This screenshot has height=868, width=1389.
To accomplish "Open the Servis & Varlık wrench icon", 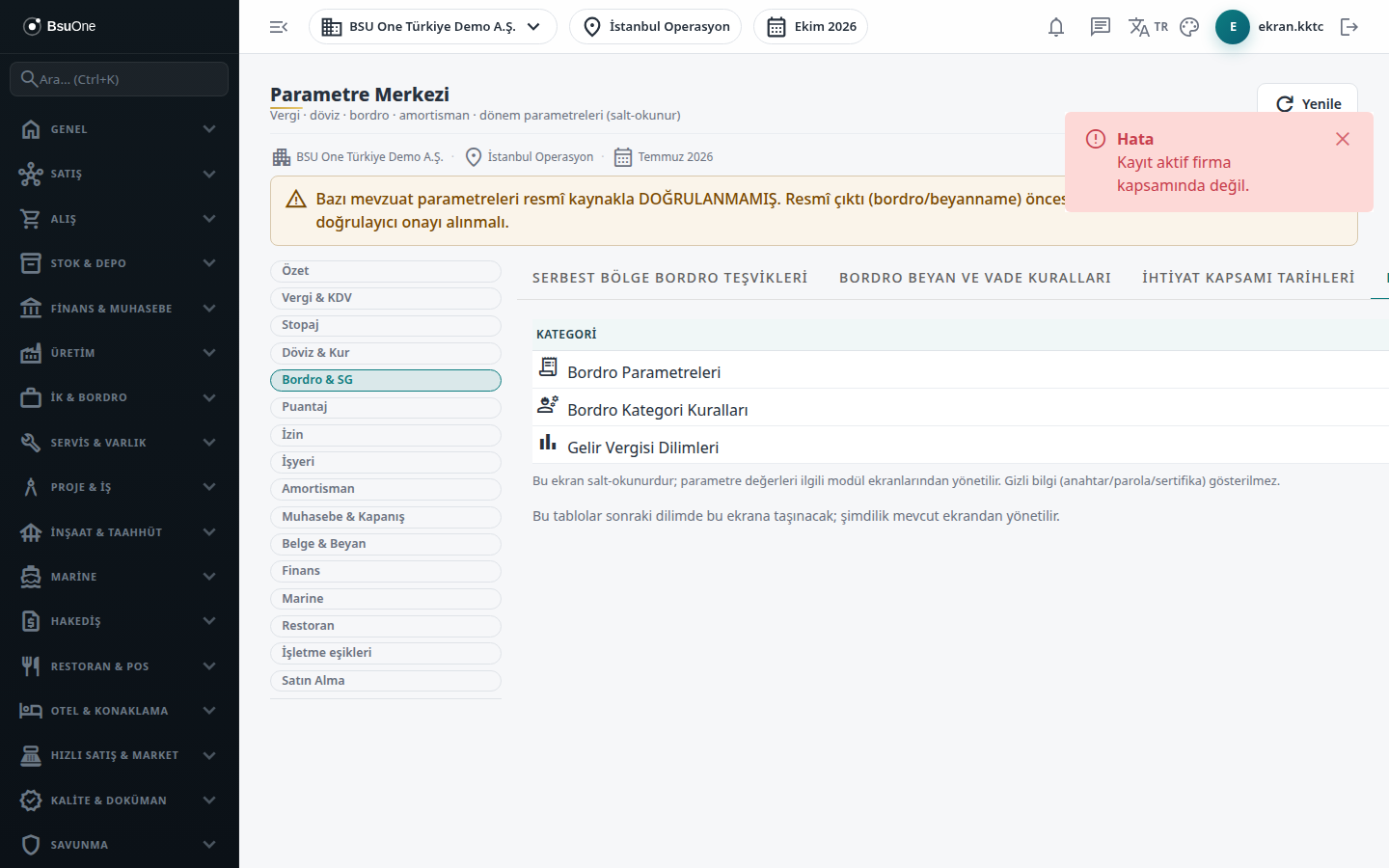I will click(x=31, y=443).
